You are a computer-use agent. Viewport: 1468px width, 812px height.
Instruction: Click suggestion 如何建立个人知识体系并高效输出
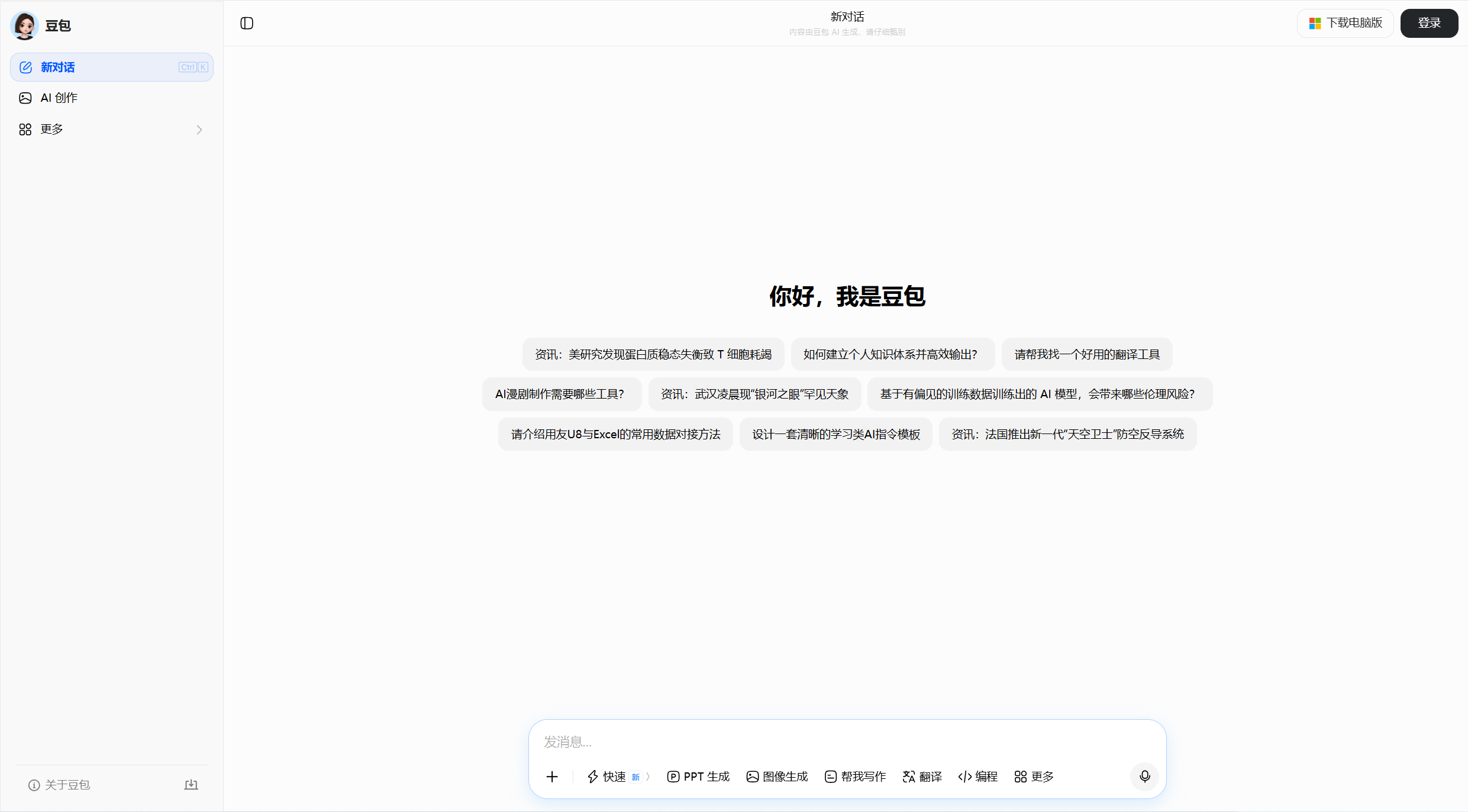(892, 354)
